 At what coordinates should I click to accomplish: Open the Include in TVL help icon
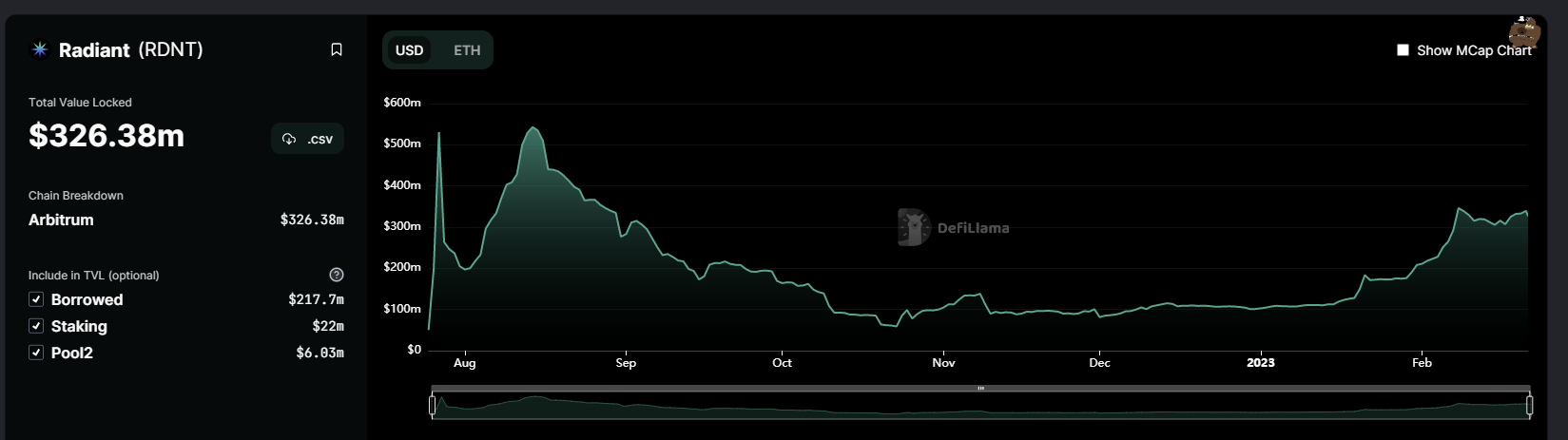[x=337, y=275]
